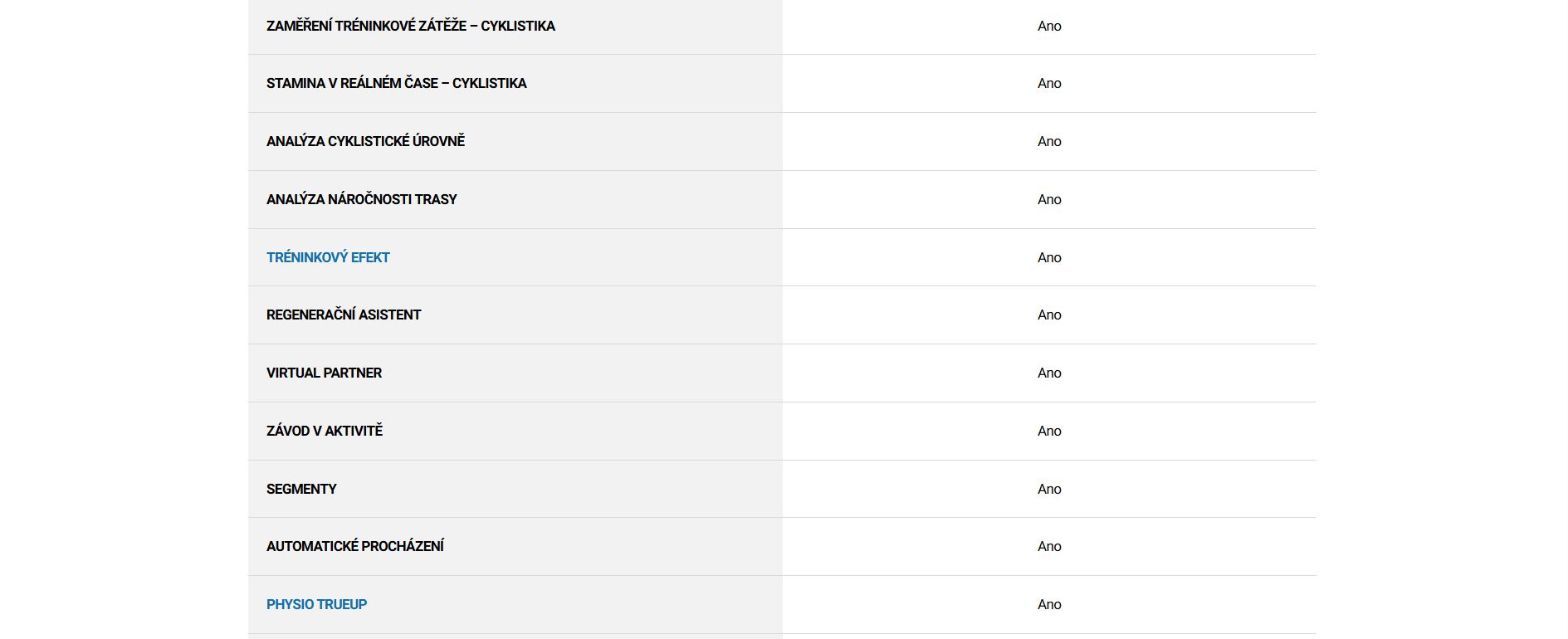Click Ano in the Segmenty row
This screenshot has width=1568, height=639.
1049,489
